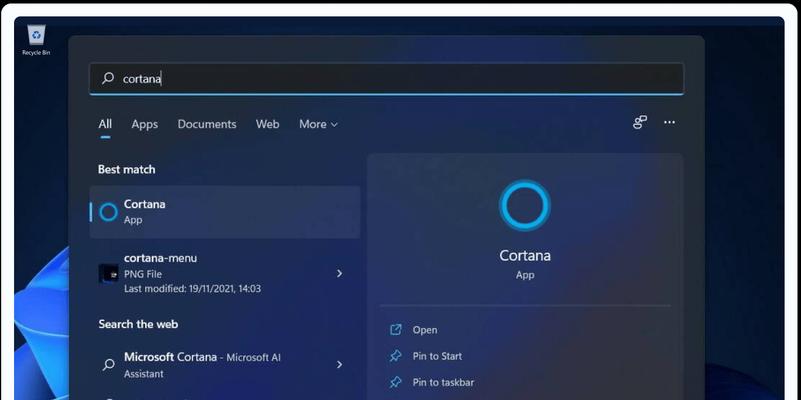Click the Cortana title in the preview pane
Image resolution: width=801 pixels, height=400 pixels.
[525, 255]
